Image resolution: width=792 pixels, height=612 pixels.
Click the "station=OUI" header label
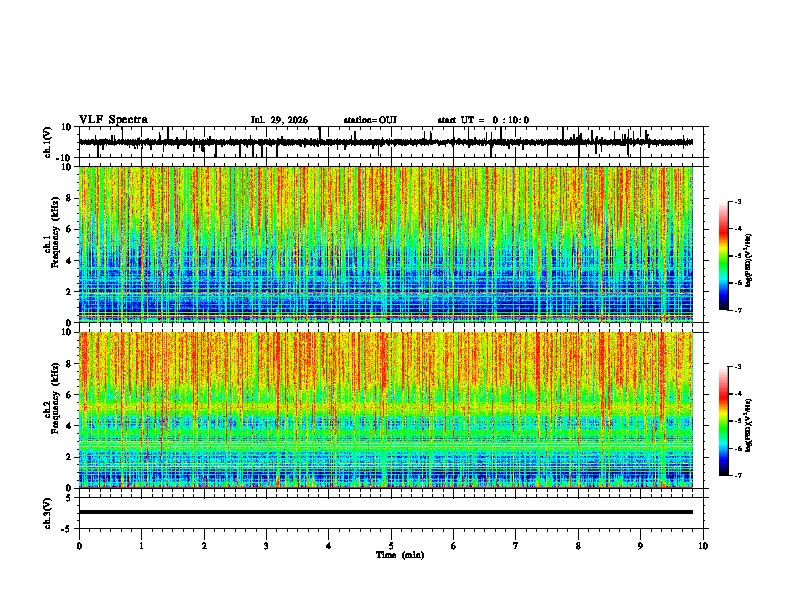point(370,120)
